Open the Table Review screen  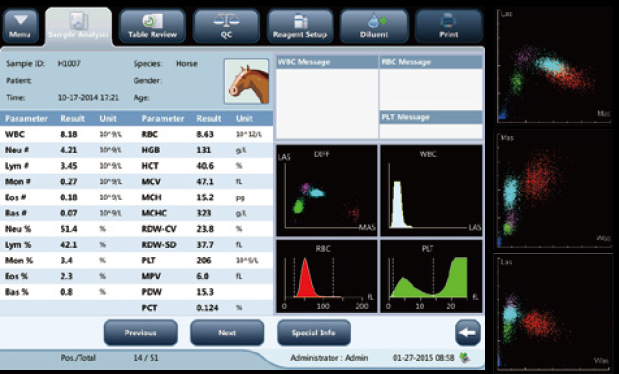click(152, 26)
